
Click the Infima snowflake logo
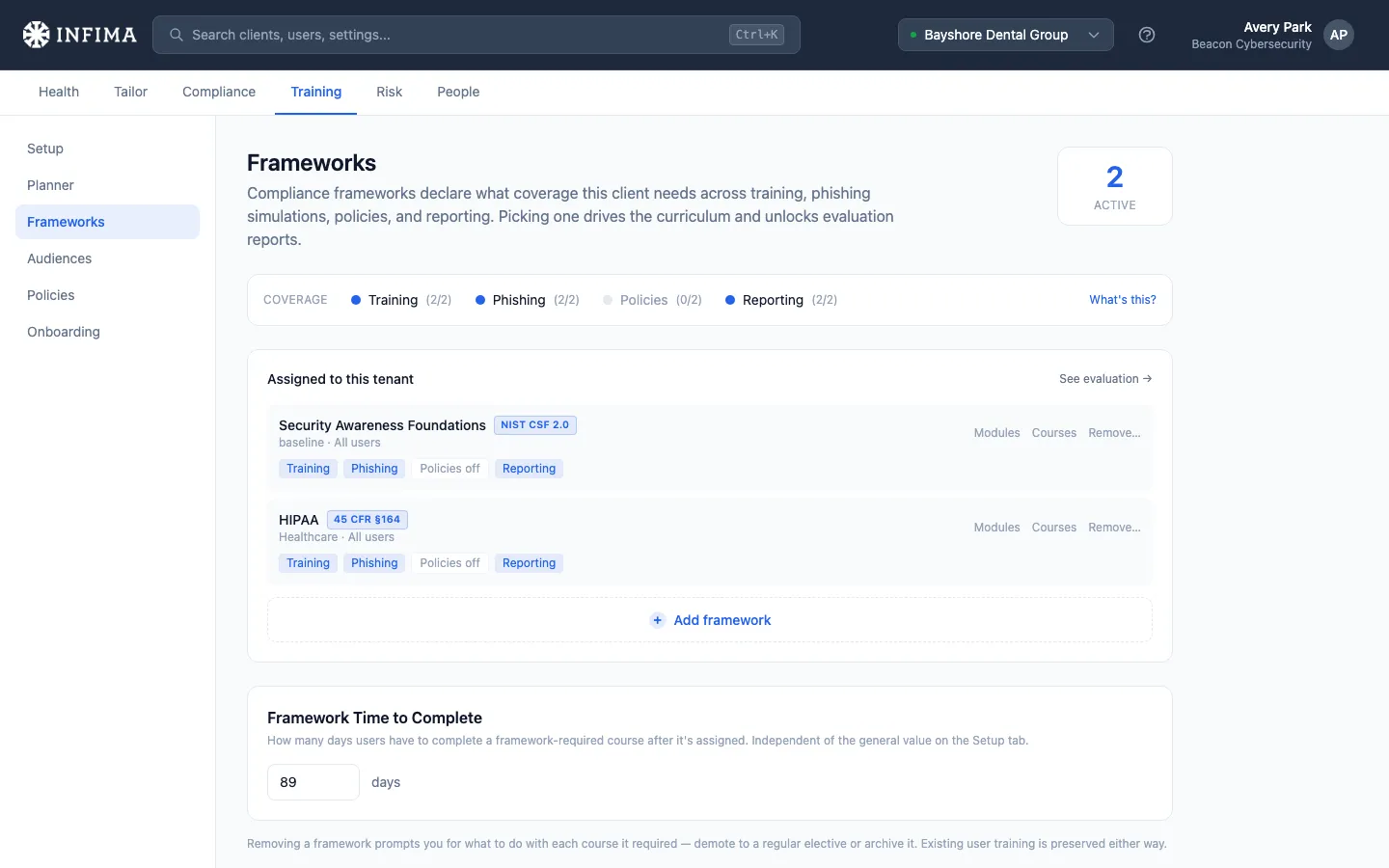click(x=36, y=35)
